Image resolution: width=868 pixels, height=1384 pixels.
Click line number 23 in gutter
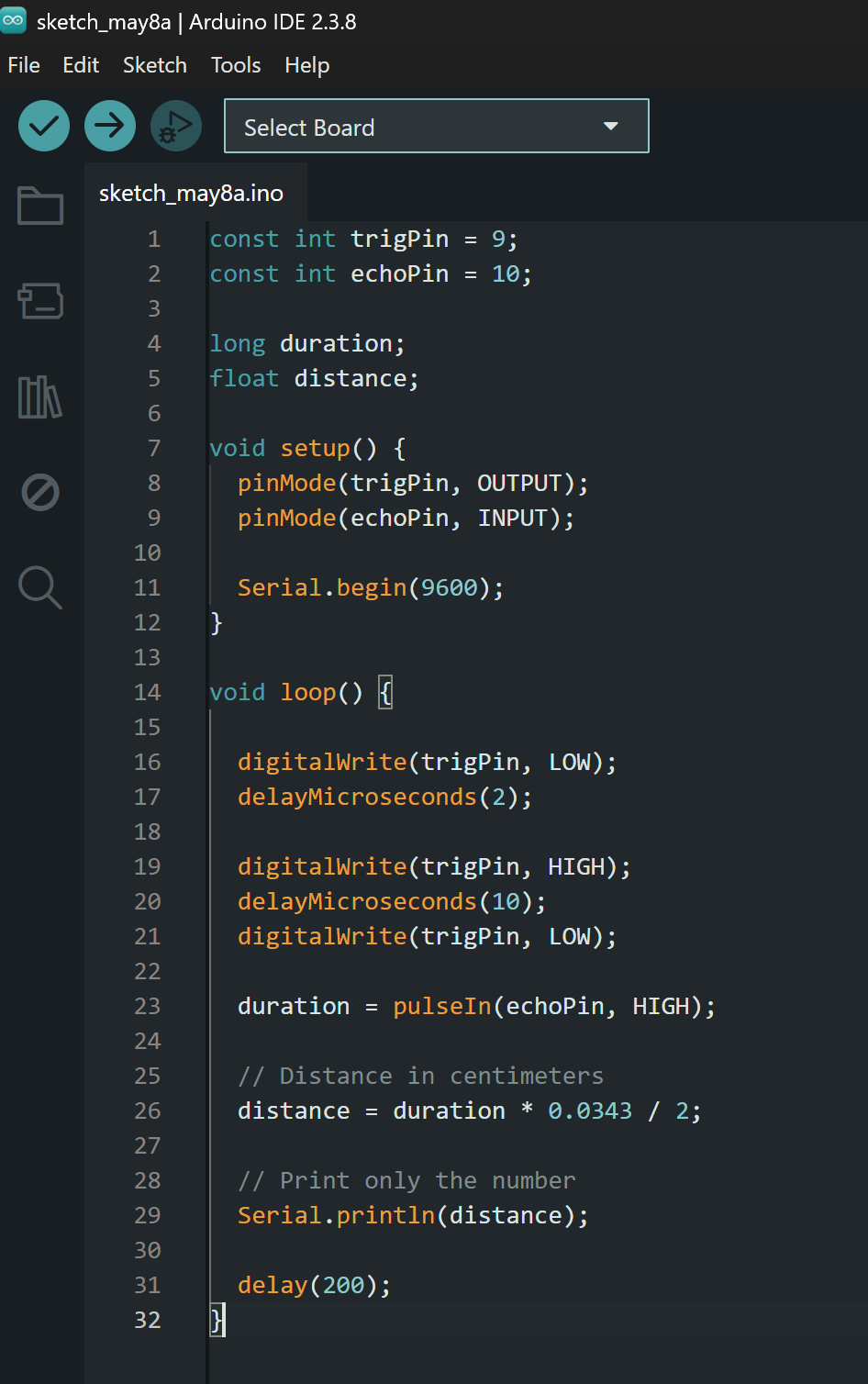pos(147,1007)
